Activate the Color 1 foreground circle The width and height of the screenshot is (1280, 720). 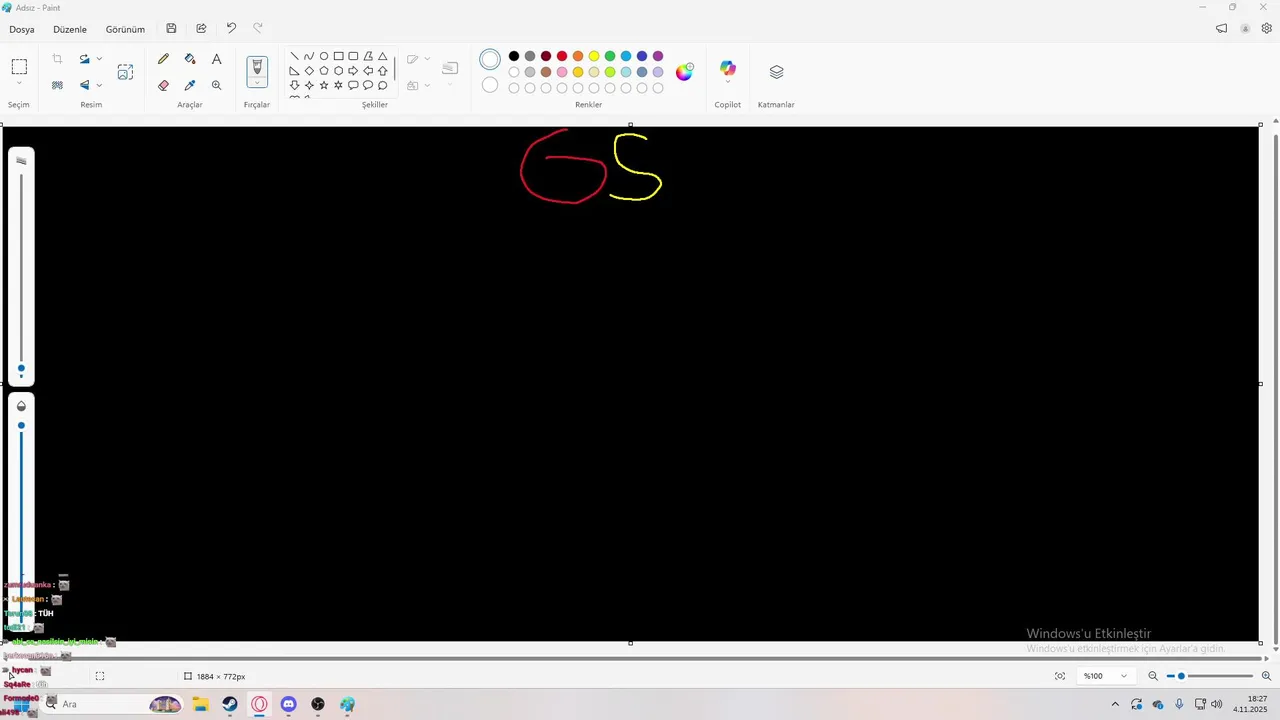(489, 60)
